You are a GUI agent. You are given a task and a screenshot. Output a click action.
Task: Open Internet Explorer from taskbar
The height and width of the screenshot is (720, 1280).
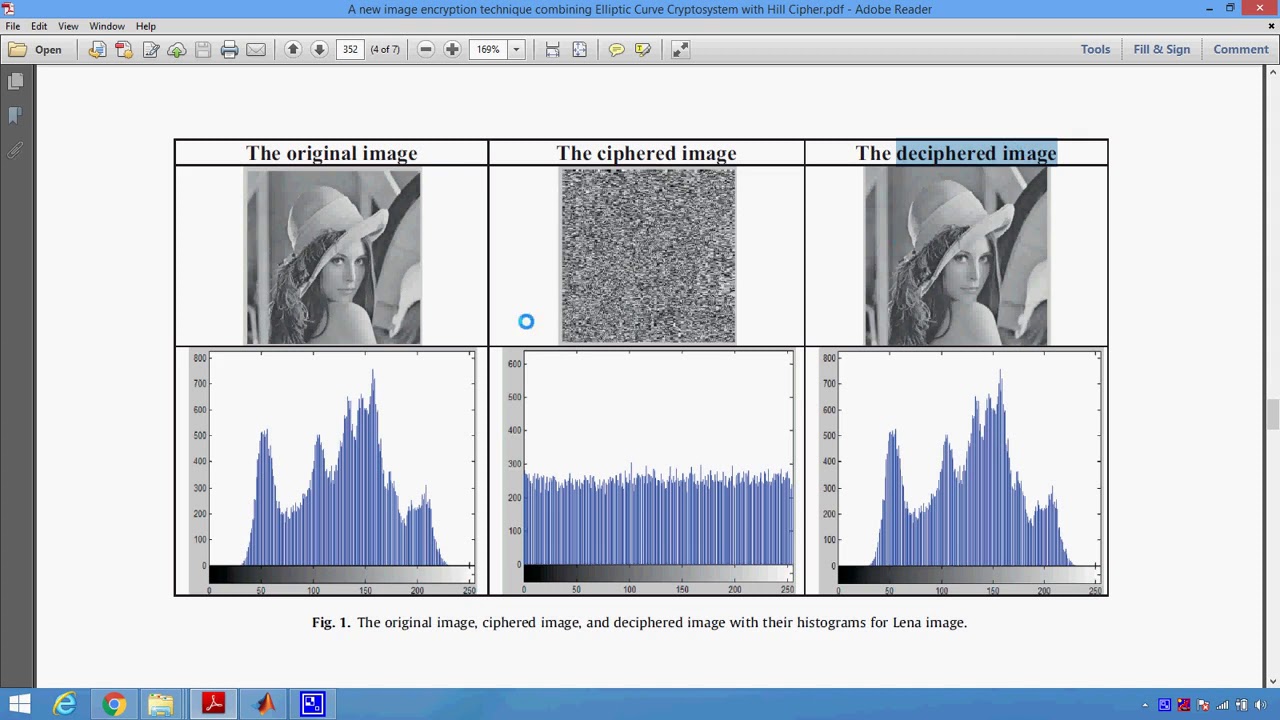[x=65, y=705]
